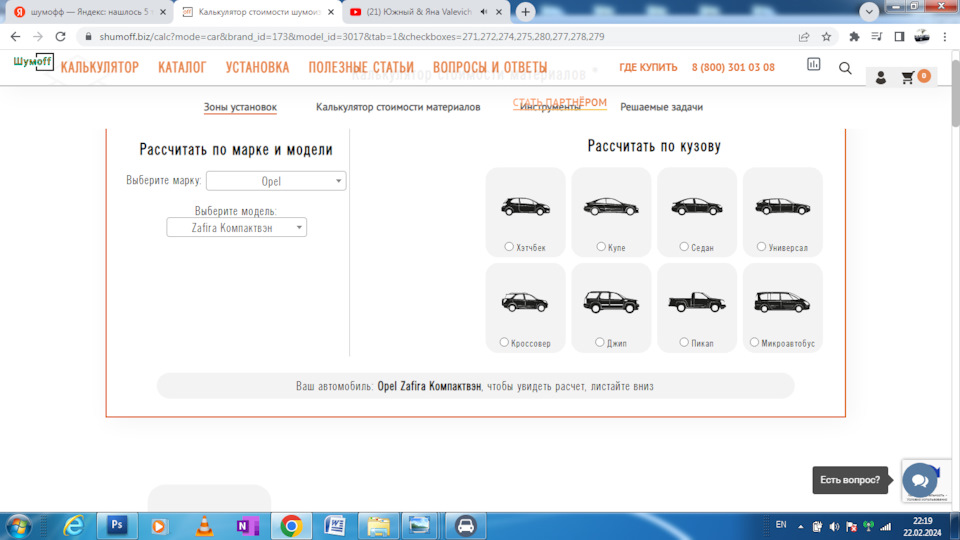Open Chrome's three-dot menu
960x540 pixels.
(945, 37)
